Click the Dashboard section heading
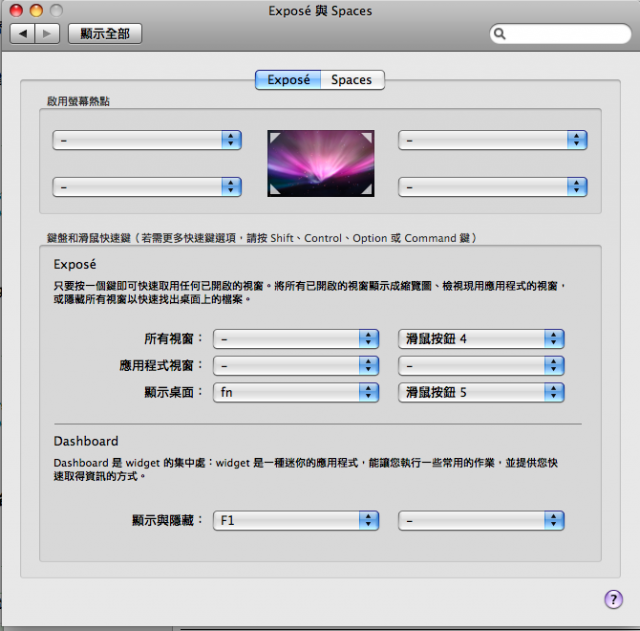 [x=86, y=441]
